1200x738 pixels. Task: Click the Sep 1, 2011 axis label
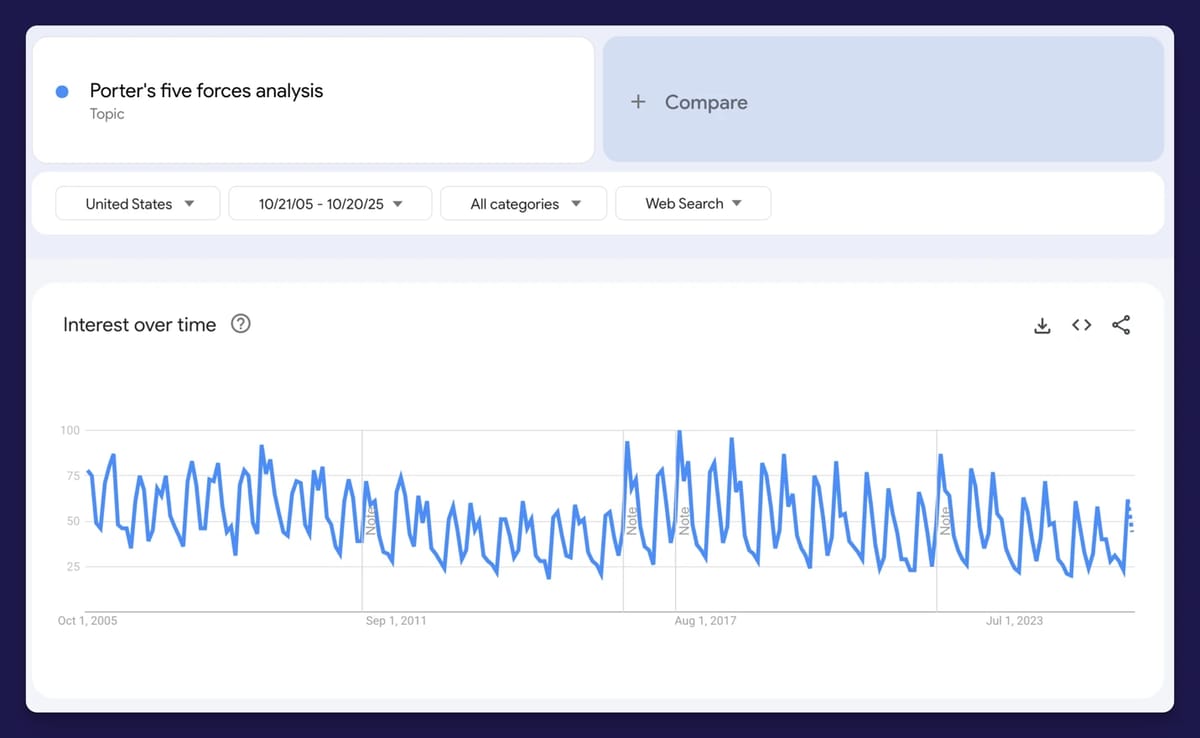pyautogui.click(x=396, y=621)
